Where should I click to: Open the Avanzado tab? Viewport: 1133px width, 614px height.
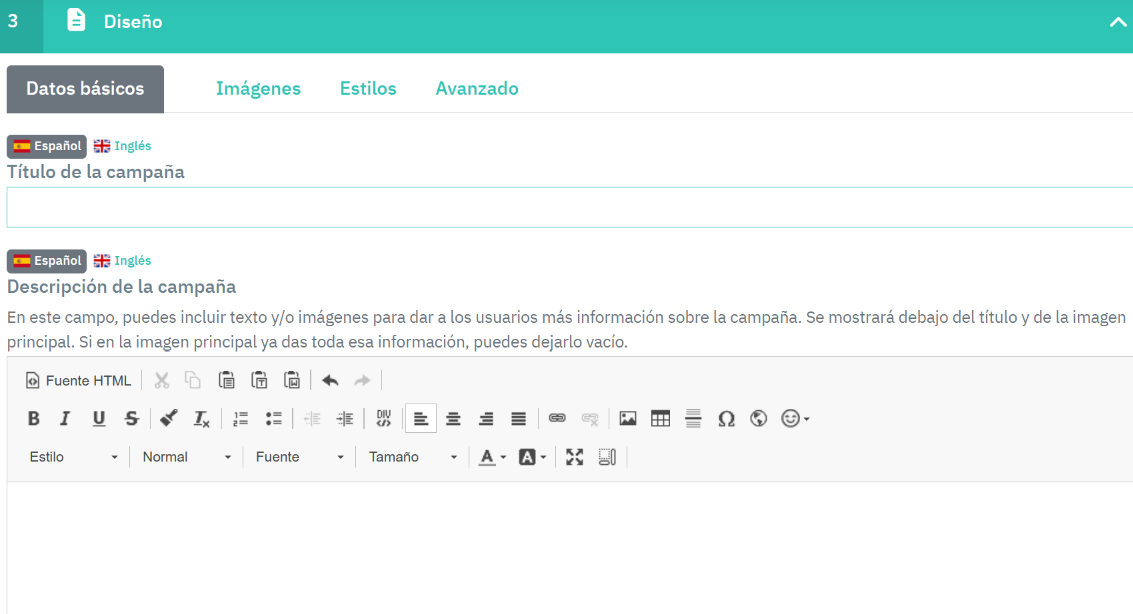coord(476,88)
